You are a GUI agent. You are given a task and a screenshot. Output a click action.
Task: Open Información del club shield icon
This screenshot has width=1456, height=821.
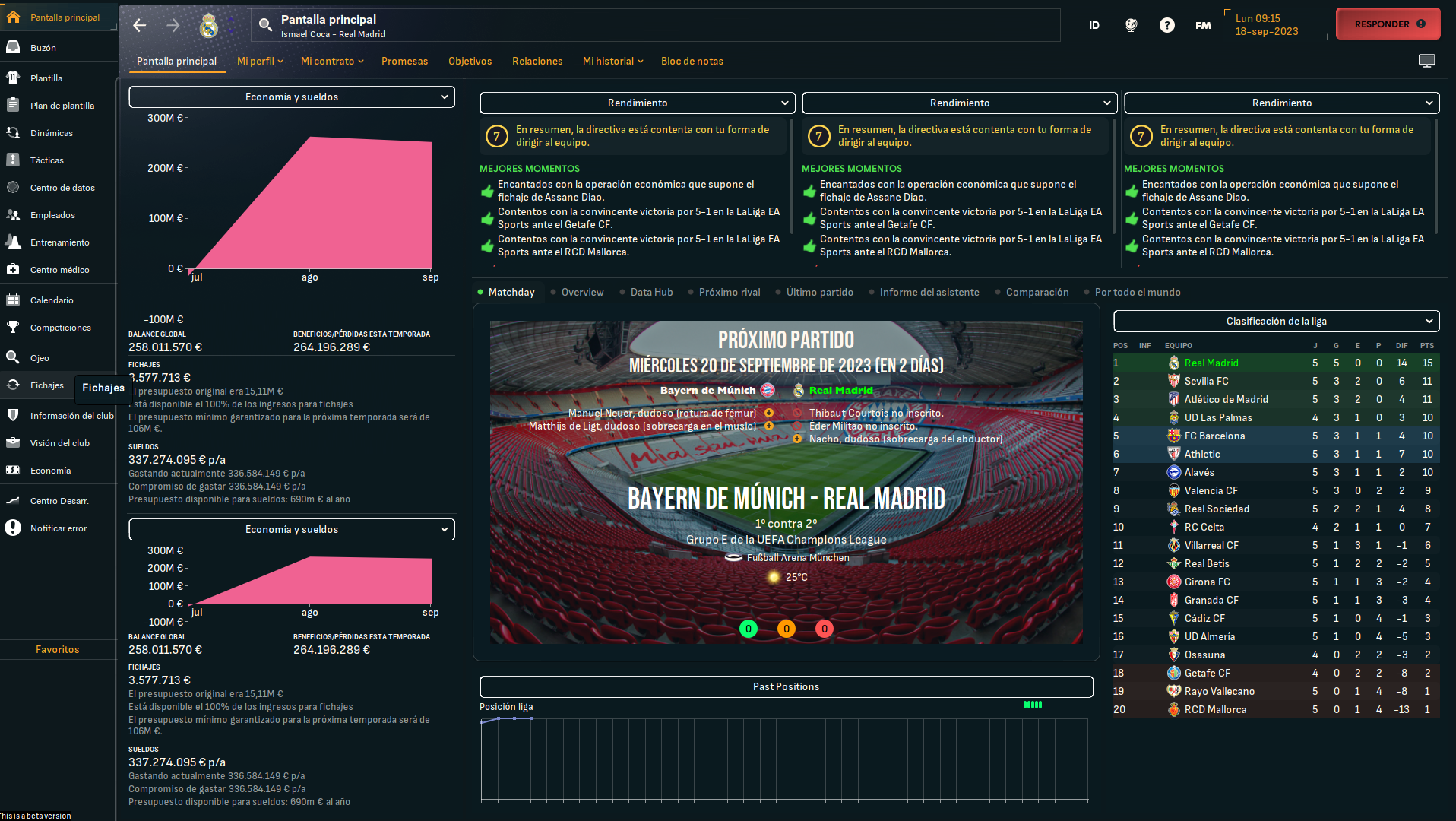pyautogui.click(x=13, y=415)
